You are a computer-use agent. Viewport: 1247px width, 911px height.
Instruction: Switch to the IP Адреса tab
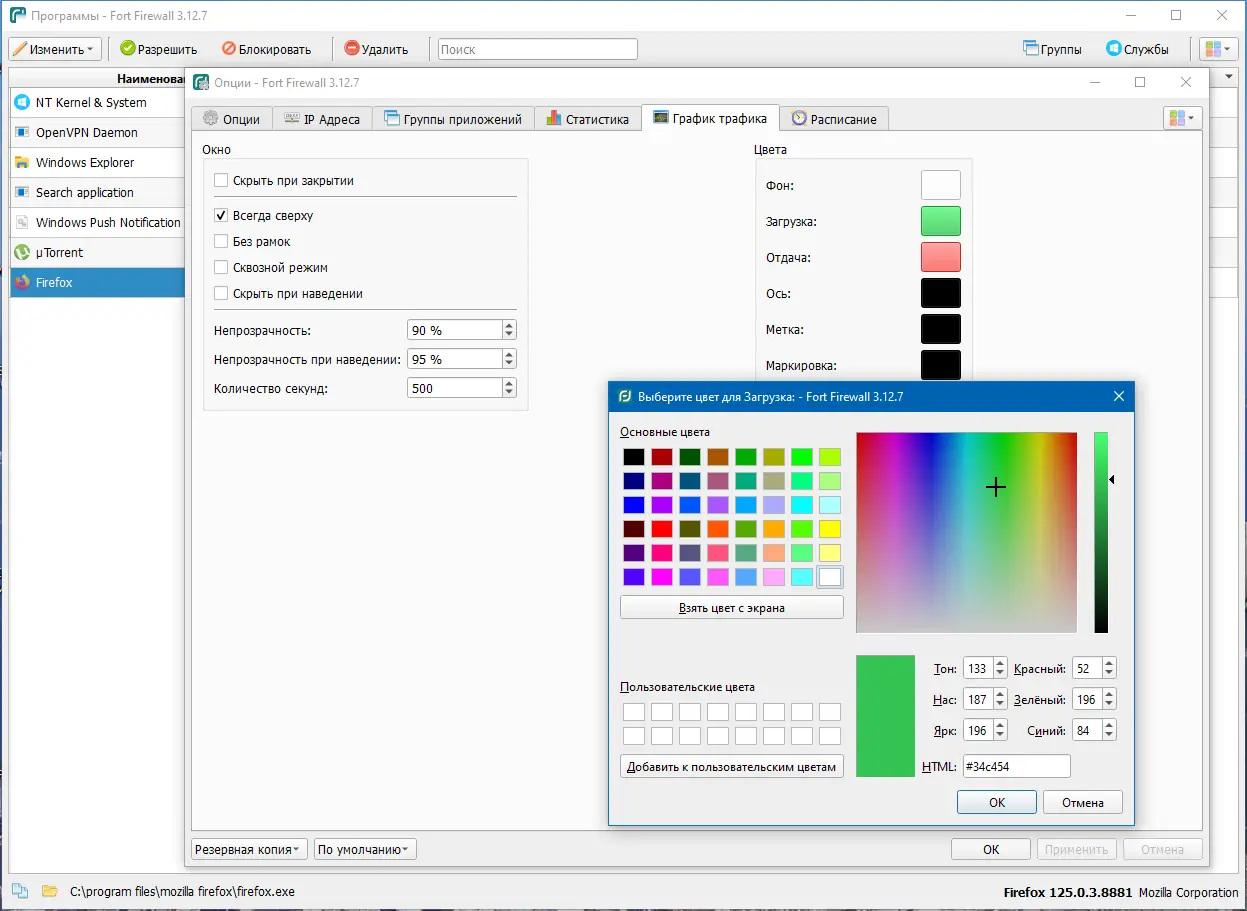coord(322,119)
